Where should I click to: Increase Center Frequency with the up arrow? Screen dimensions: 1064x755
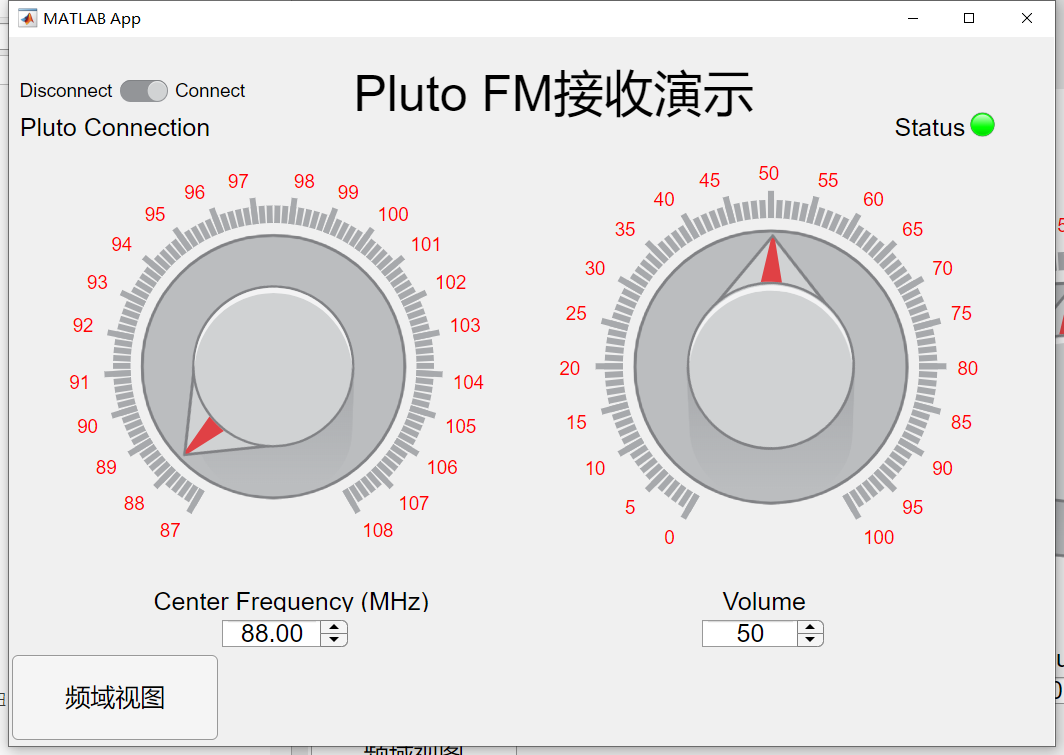click(334, 627)
